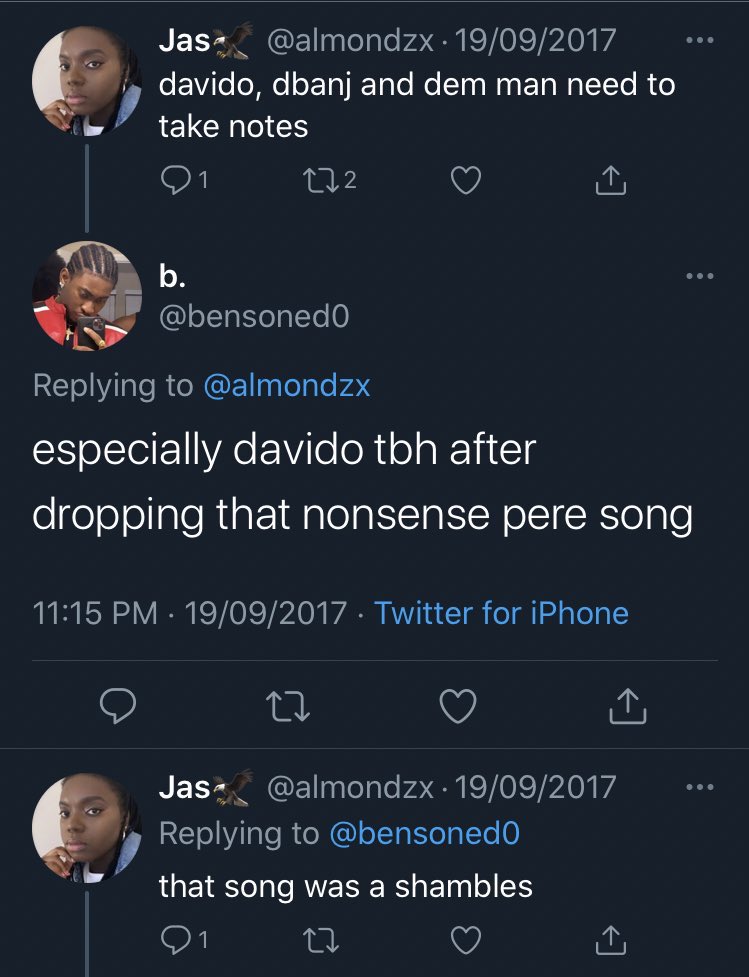The height and width of the screenshot is (977, 749).
Task: Retweet 'that song was a shambles'
Action: pyautogui.click(x=319, y=940)
